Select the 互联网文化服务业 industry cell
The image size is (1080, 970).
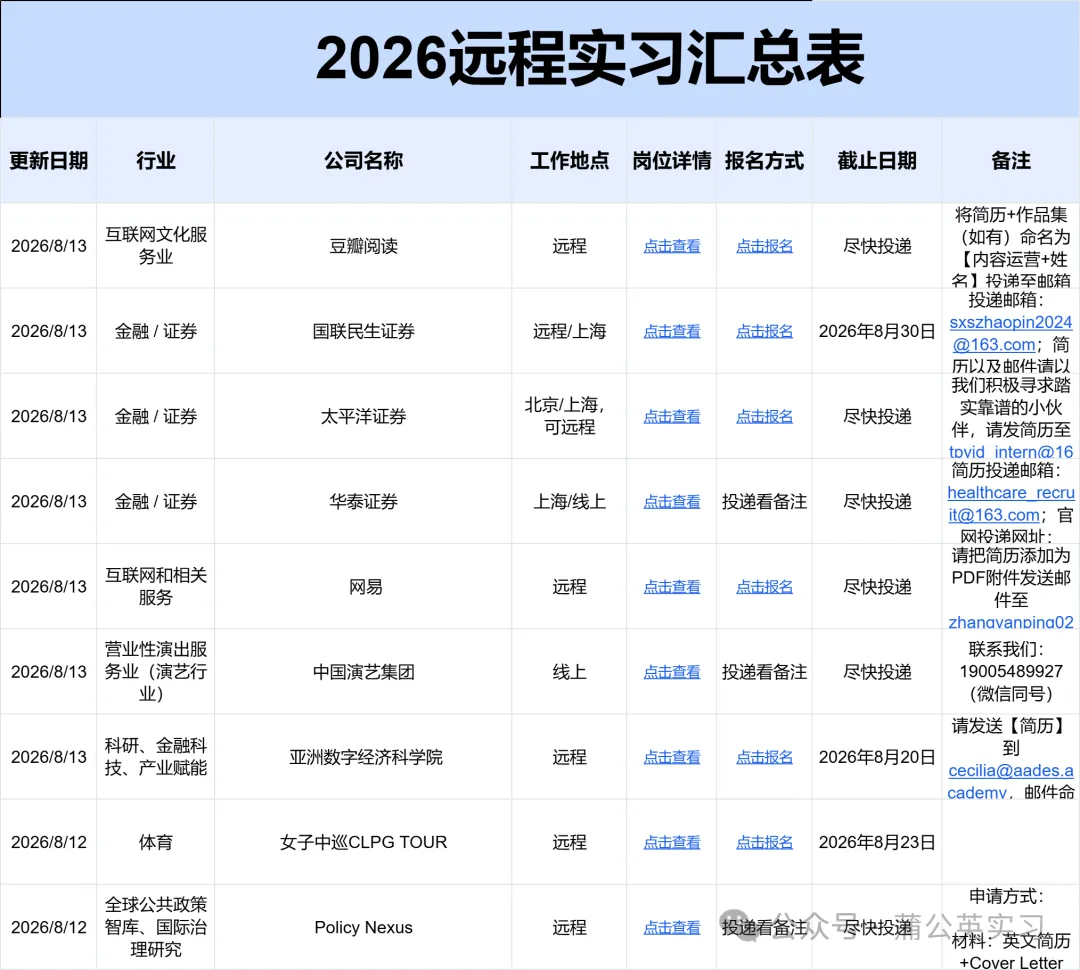156,246
